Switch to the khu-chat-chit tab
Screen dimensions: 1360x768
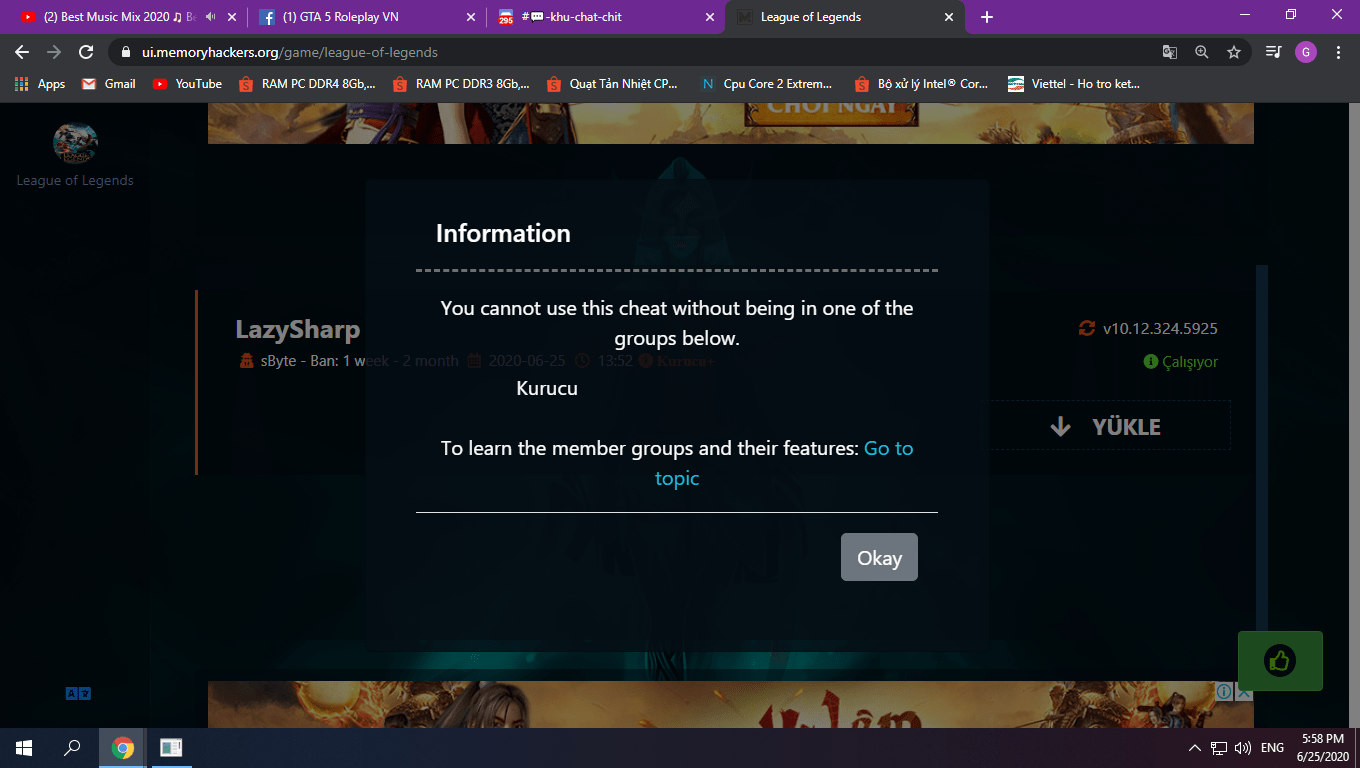point(605,17)
